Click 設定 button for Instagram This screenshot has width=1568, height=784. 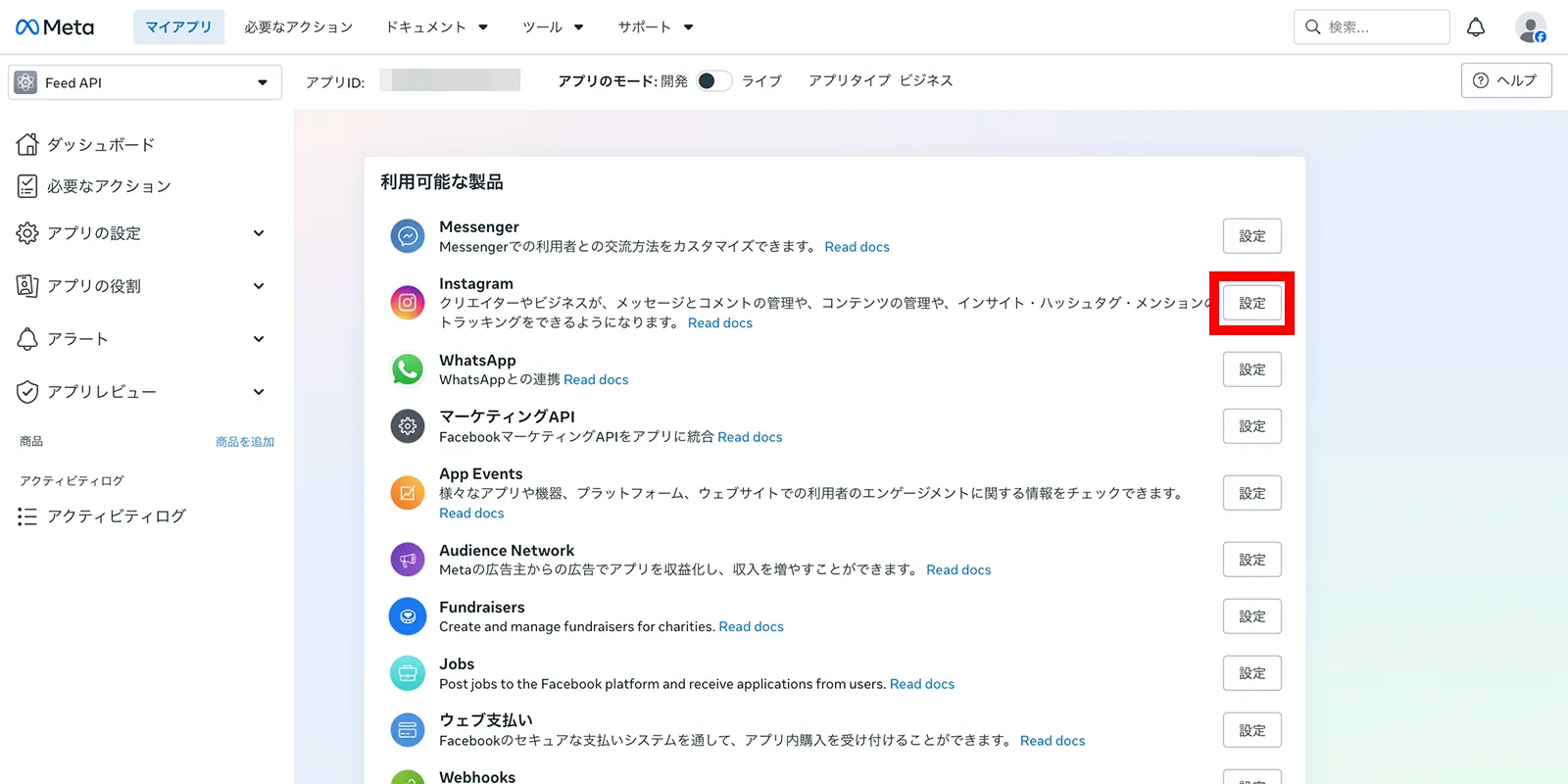(x=1252, y=303)
